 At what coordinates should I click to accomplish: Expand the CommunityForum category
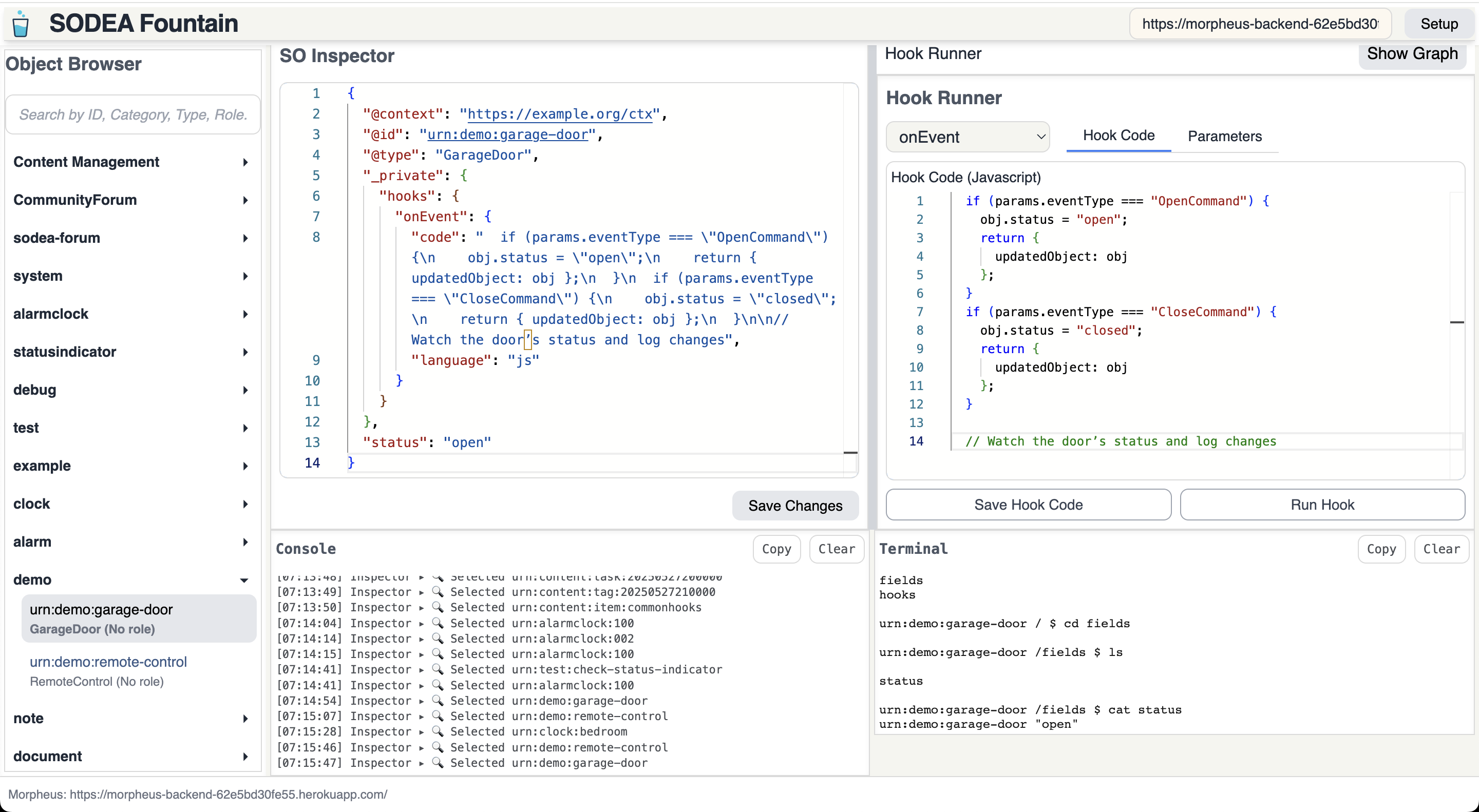(x=132, y=200)
